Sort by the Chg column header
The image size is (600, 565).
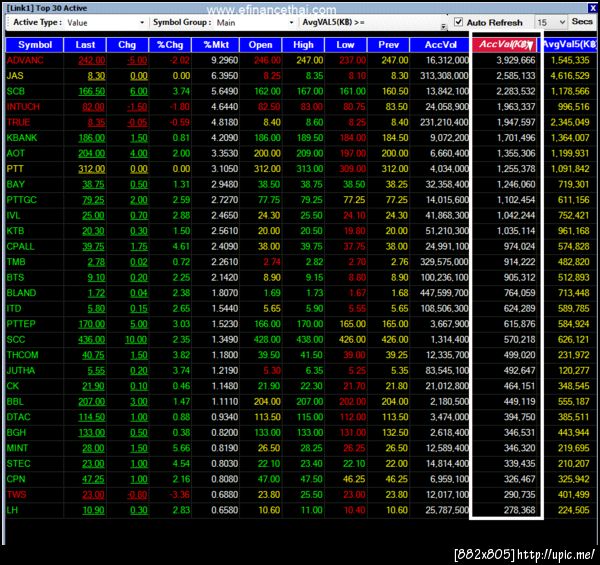(x=127, y=45)
